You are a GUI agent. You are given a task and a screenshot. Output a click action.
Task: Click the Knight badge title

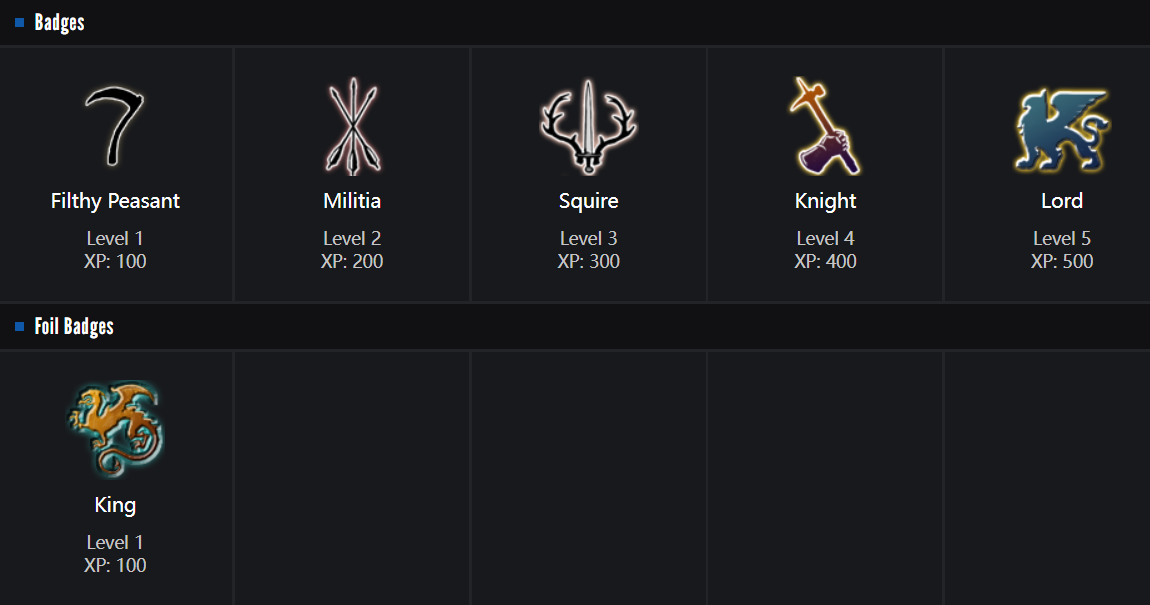point(825,201)
